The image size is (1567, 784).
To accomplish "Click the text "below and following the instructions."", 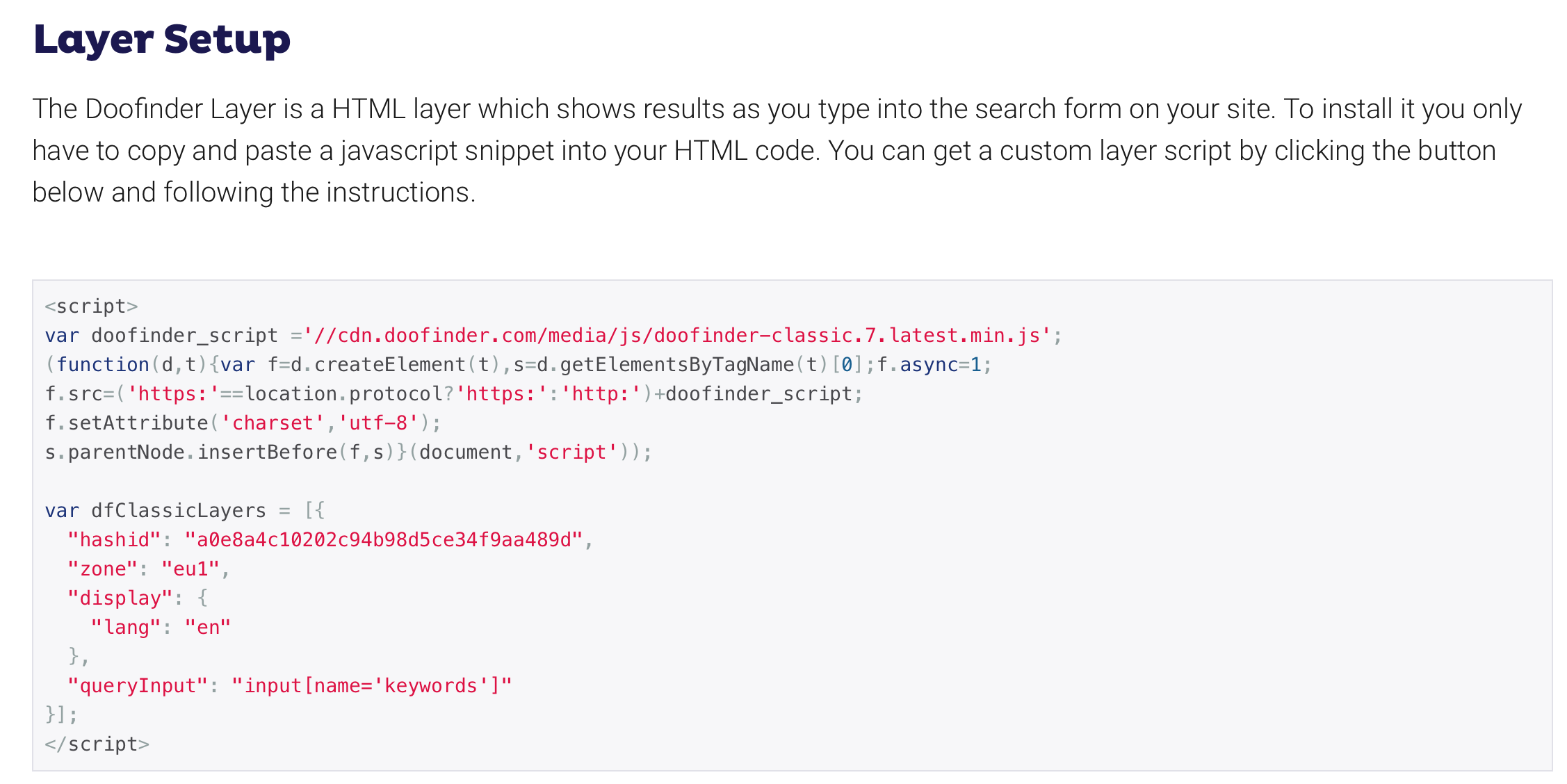I will [x=254, y=193].
